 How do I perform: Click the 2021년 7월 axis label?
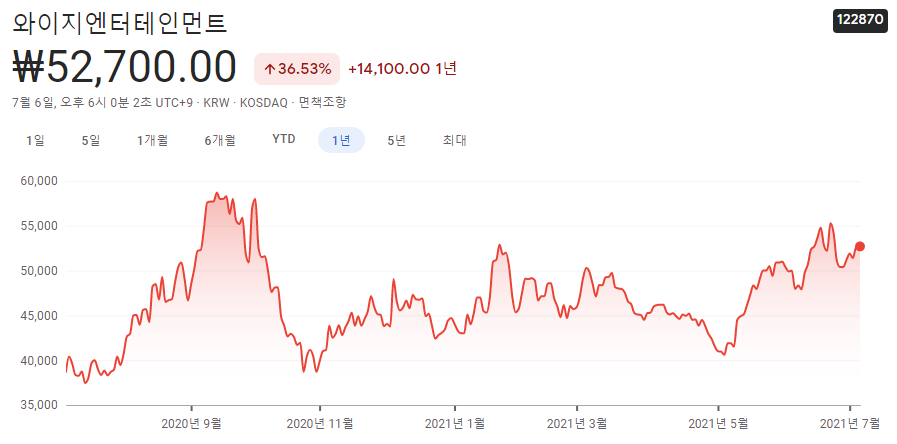coord(850,424)
